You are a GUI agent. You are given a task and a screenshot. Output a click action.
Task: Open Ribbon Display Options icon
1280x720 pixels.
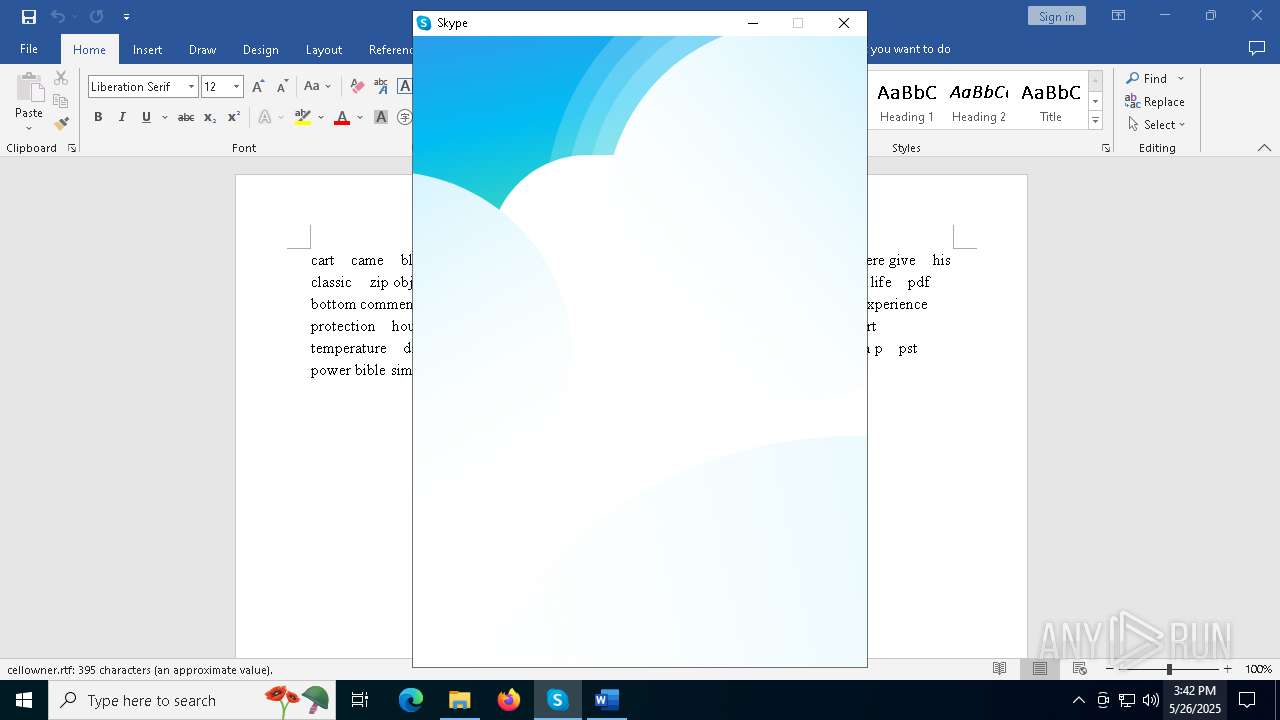point(1118,16)
